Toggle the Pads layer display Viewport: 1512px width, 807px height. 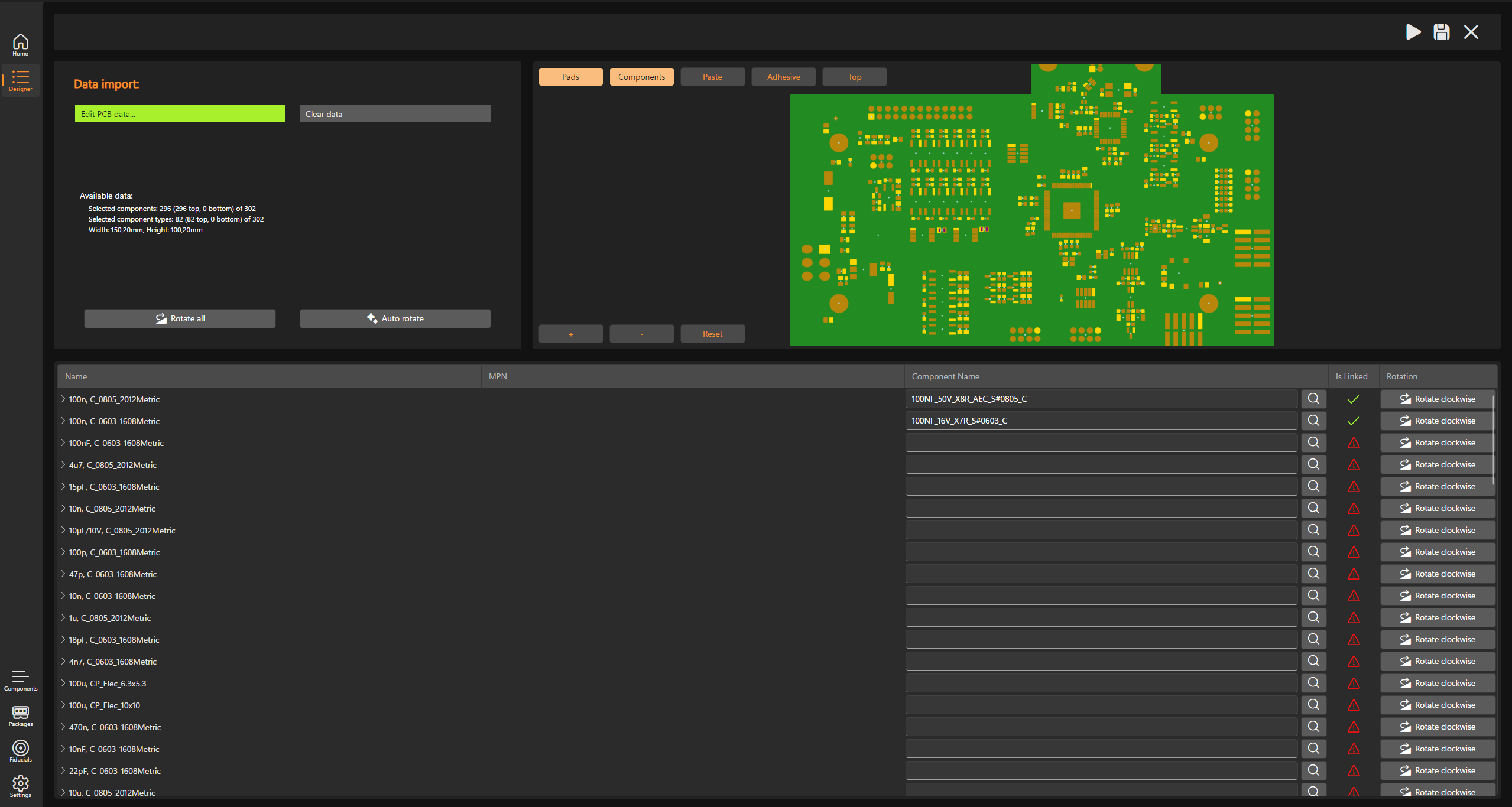tap(570, 77)
